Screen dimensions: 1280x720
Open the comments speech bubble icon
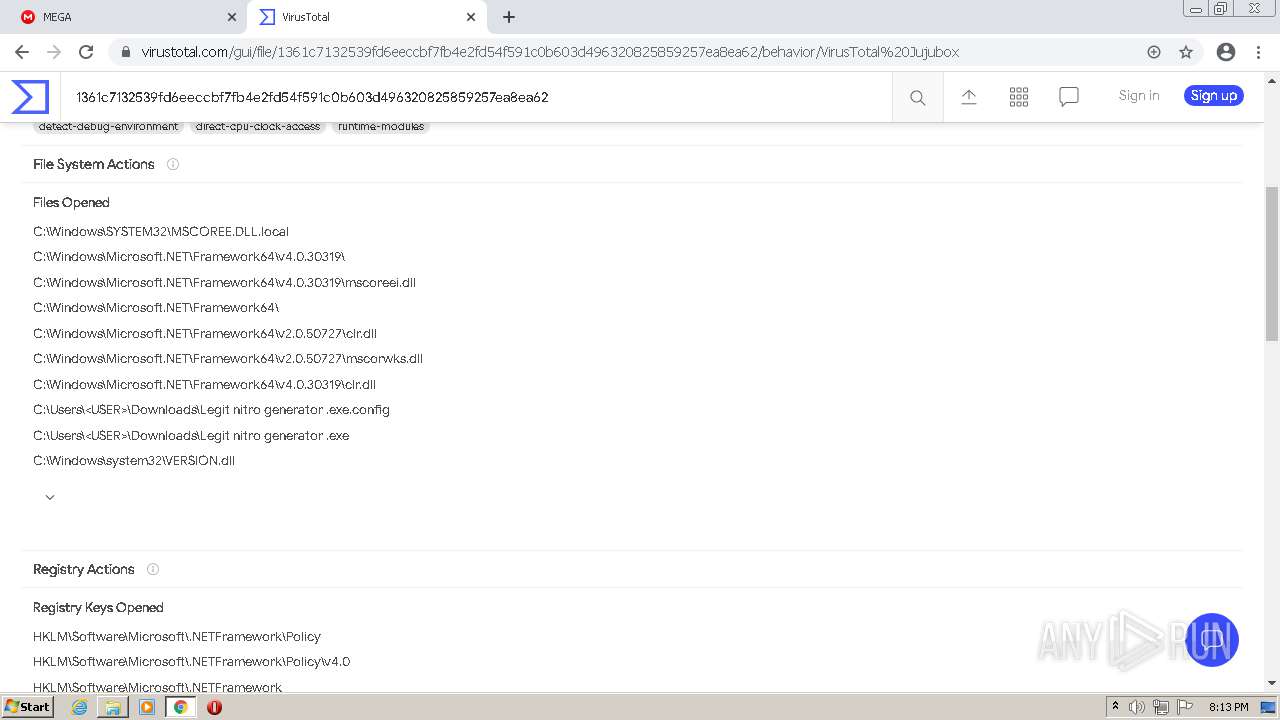click(x=1069, y=97)
